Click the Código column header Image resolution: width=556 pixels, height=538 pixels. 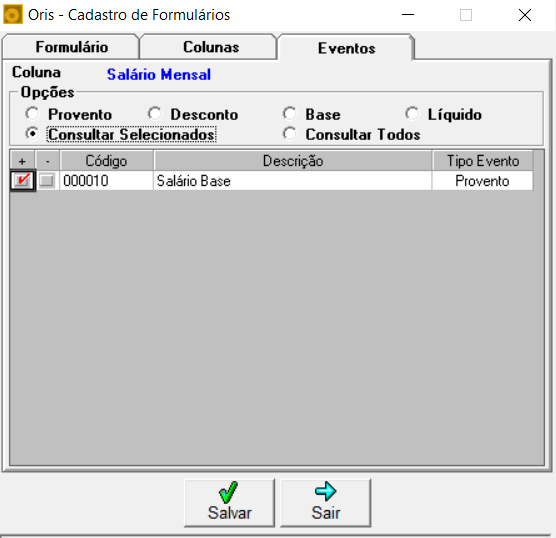coord(106,161)
